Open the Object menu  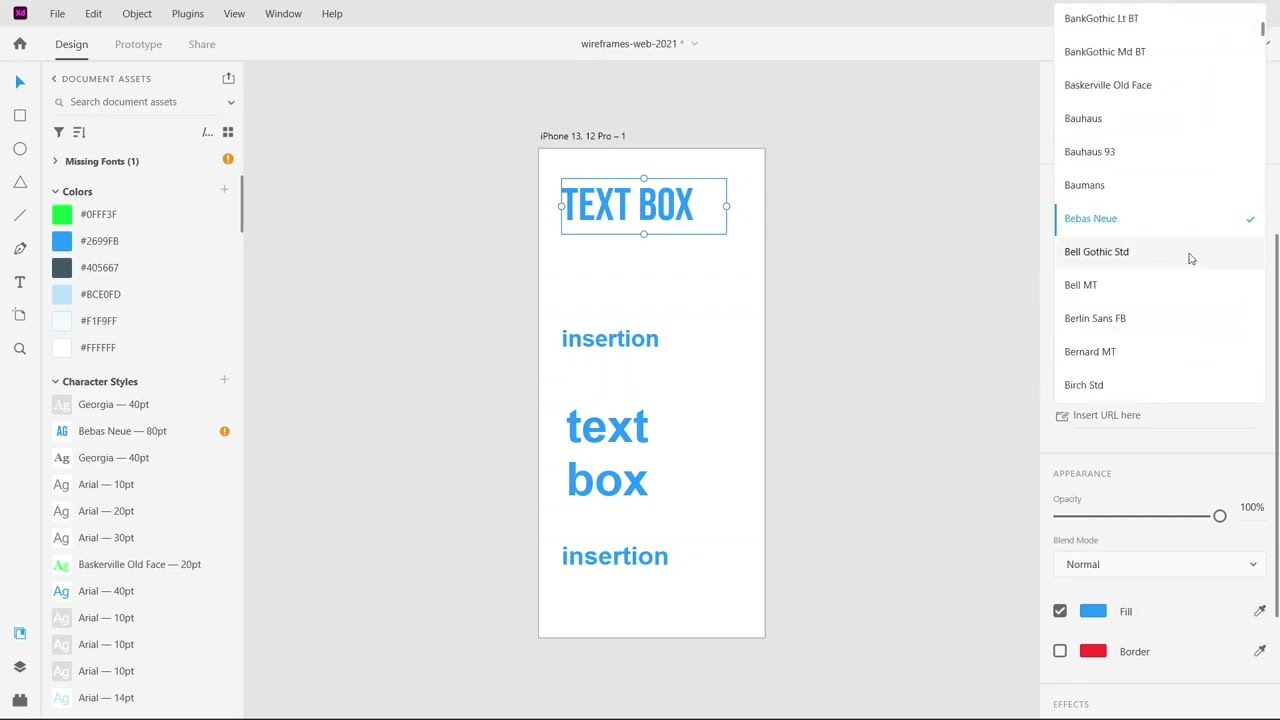click(x=137, y=13)
